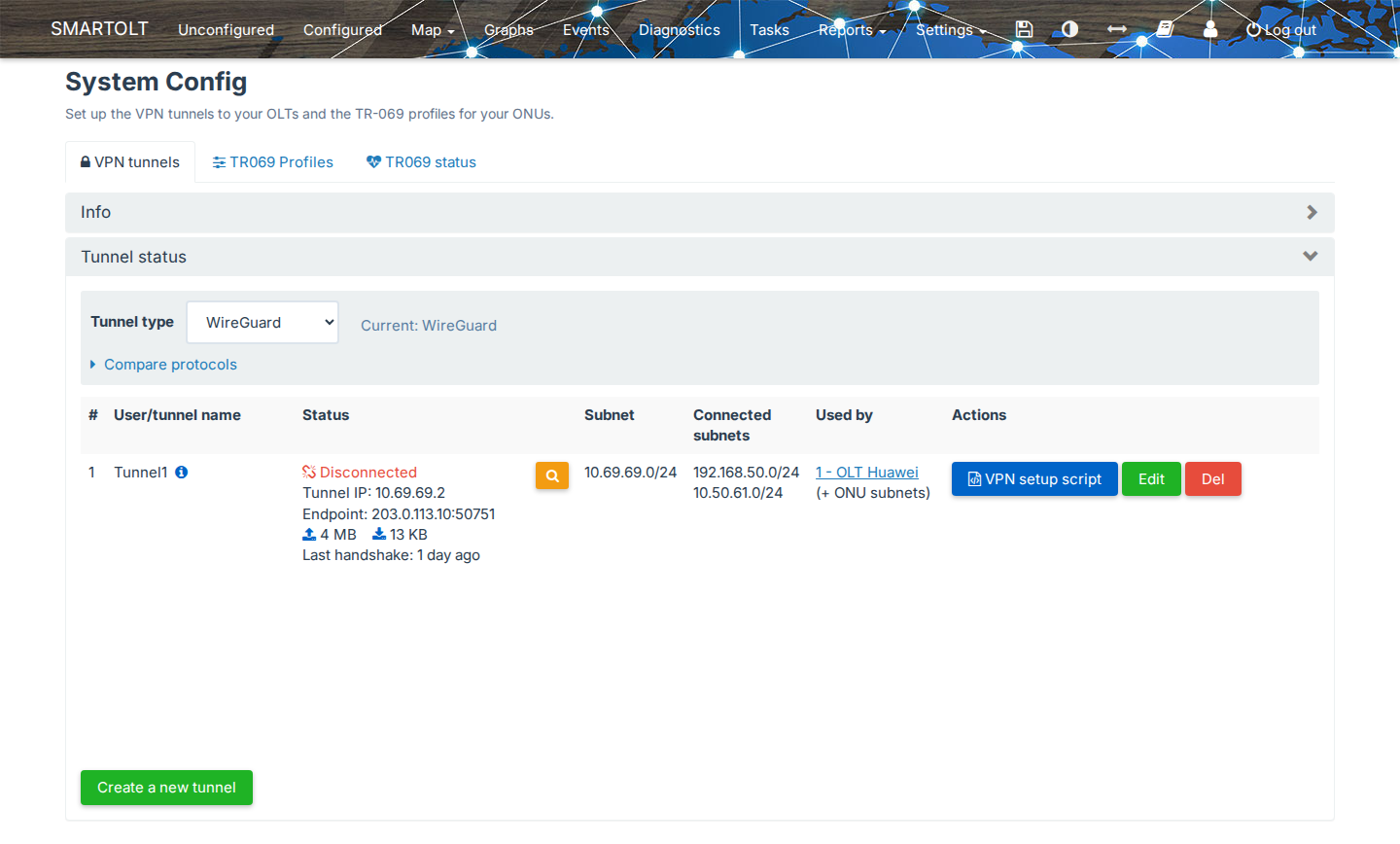This screenshot has height=844, width=1400.
Task: Click the floppy disk save icon
Action: [1024, 29]
